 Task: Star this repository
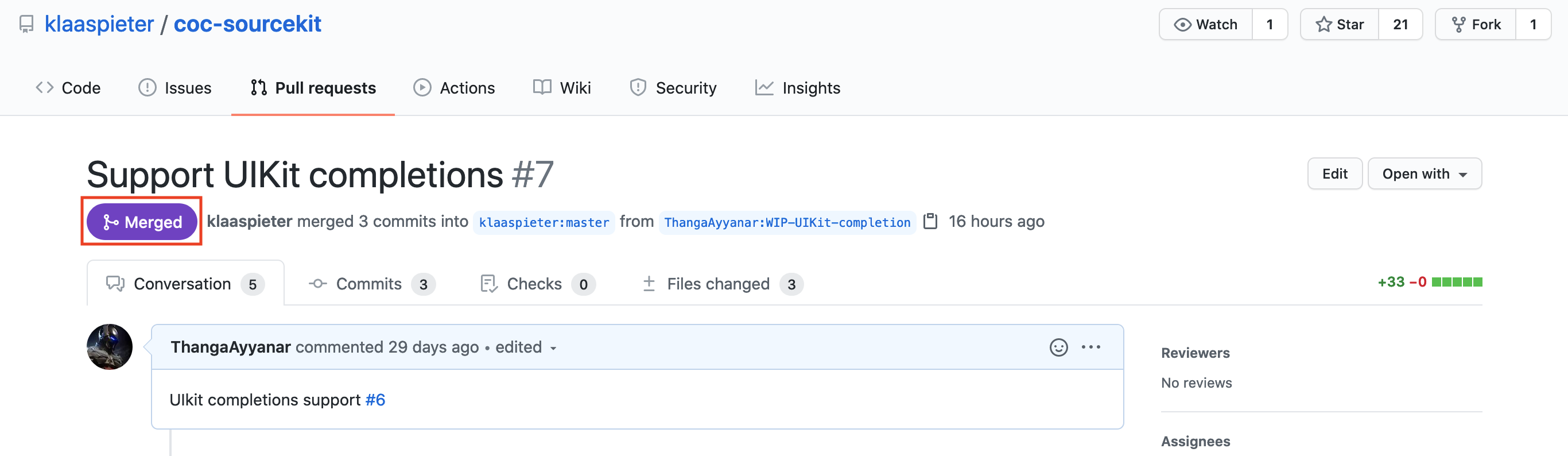(1340, 24)
